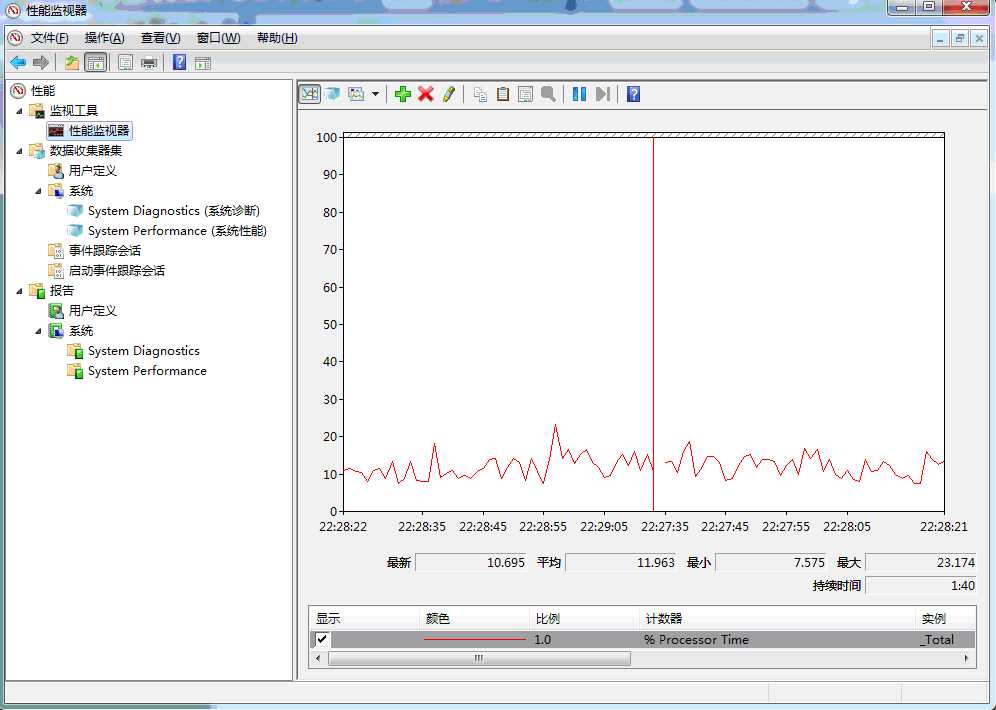996x710 pixels.
Task: Click the _Total instance cell
Action: click(936, 640)
